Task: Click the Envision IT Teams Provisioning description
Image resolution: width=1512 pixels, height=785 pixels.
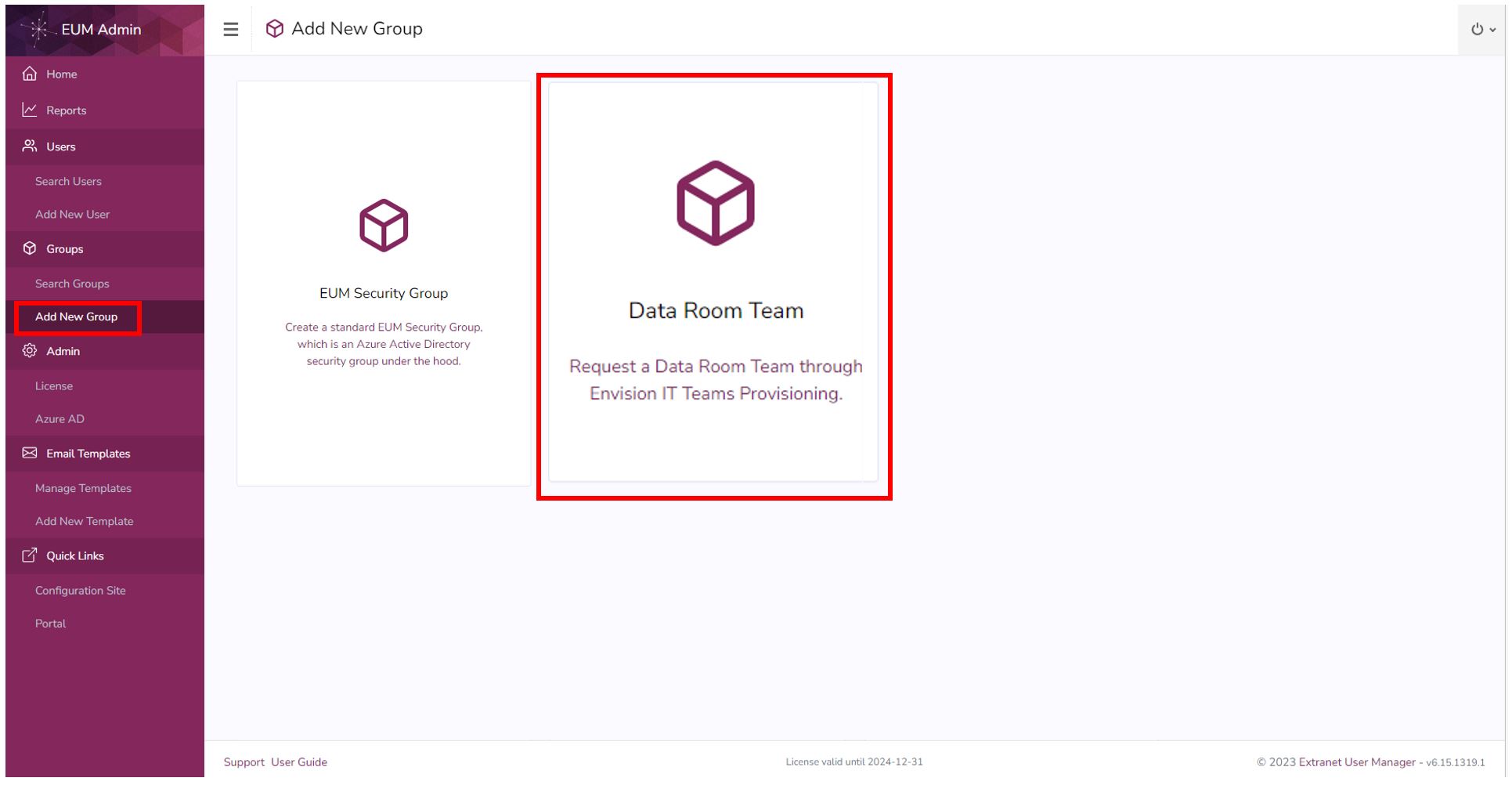Action: click(716, 380)
